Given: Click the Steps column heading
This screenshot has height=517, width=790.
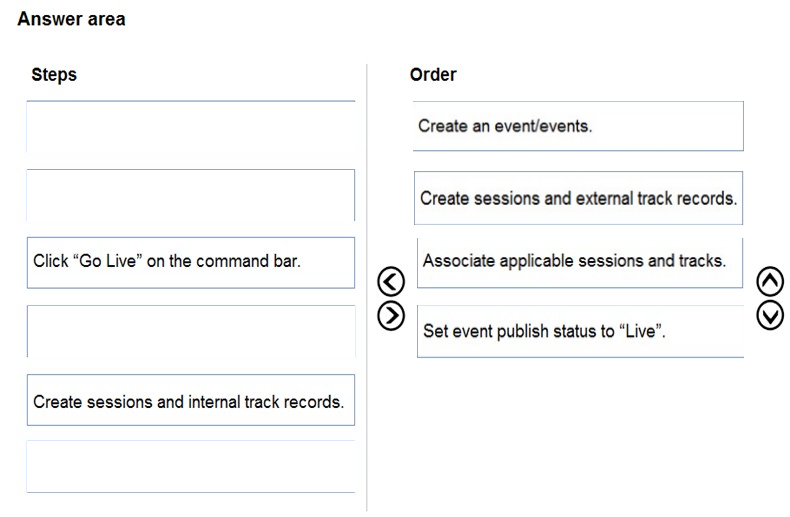Looking at the screenshot, I should 54,75.
